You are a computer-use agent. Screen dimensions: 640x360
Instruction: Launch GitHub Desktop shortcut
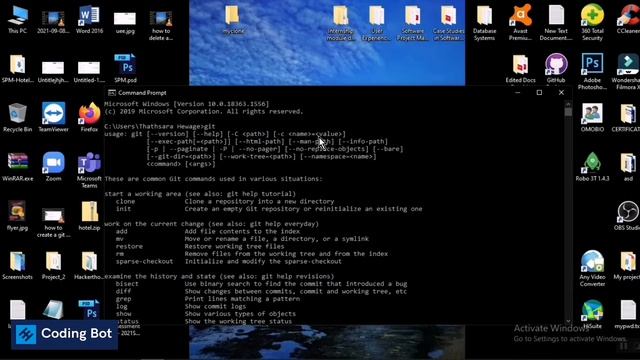tap(556, 68)
